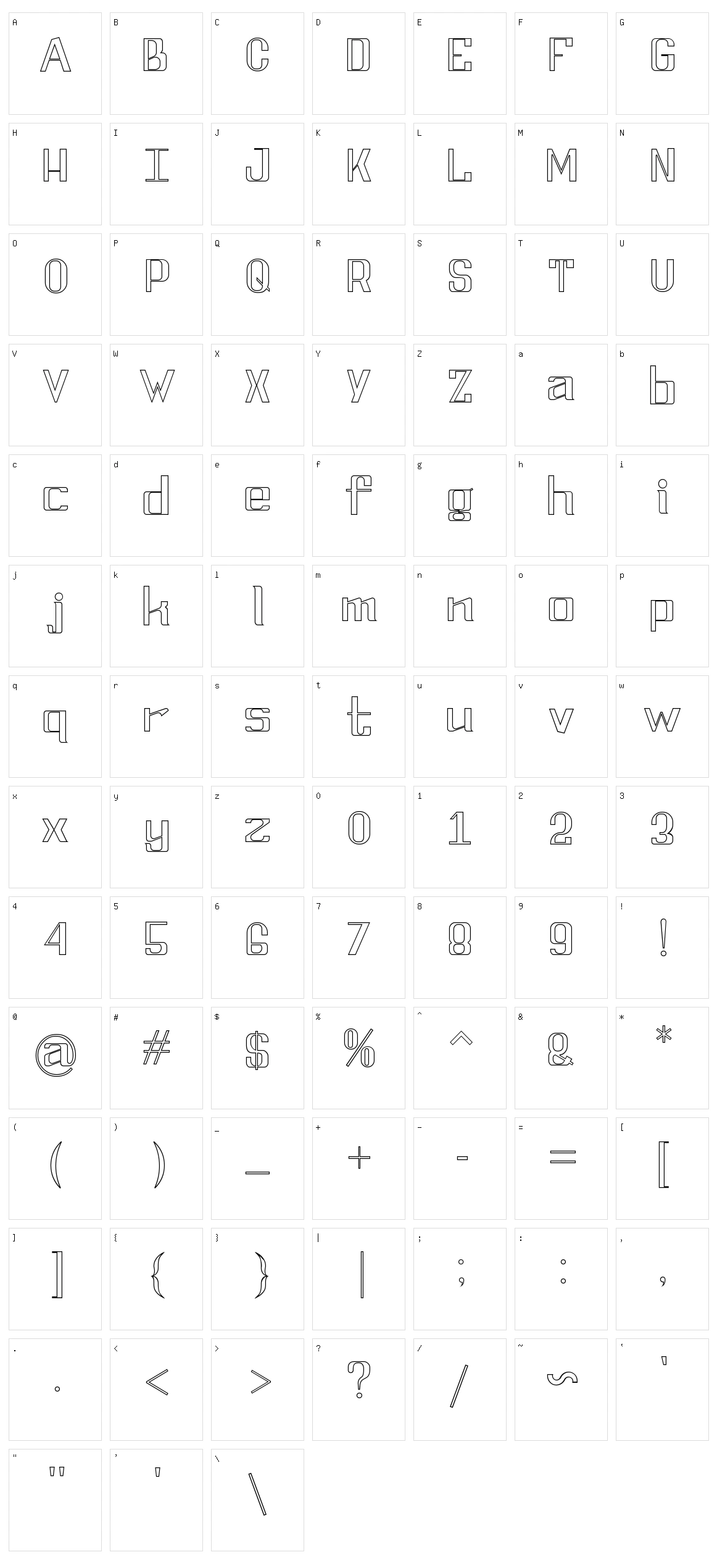Select the left curly brace glyph
The height and width of the screenshot is (1568, 717).
tap(158, 1275)
